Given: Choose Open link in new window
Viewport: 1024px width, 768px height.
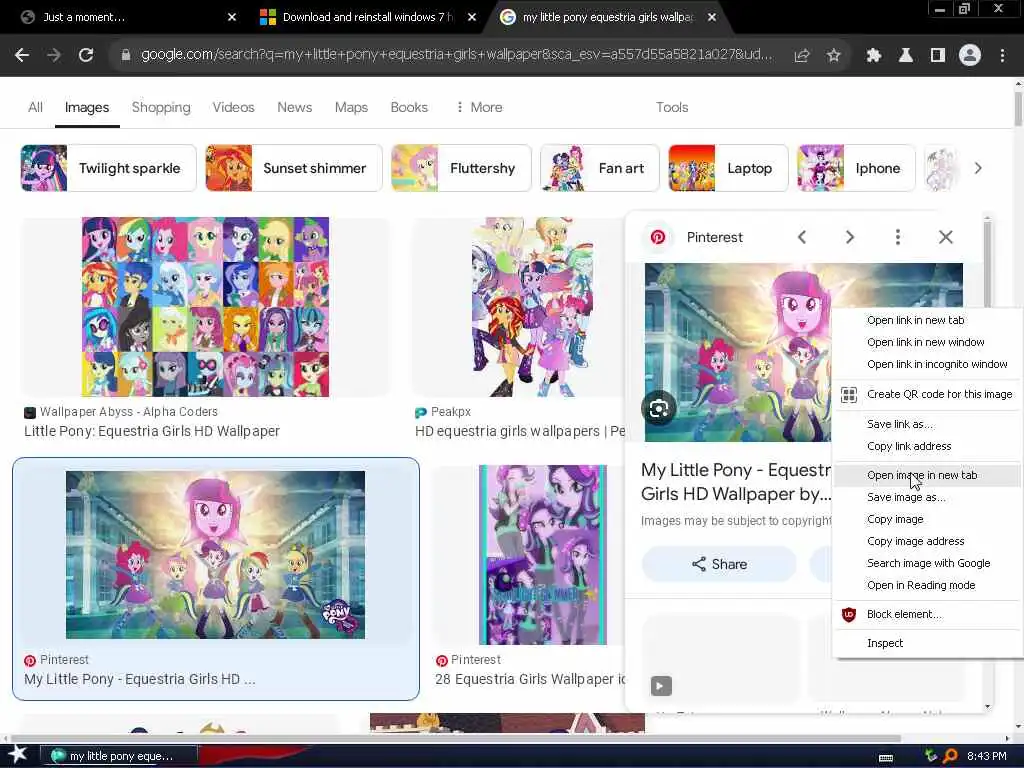Looking at the screenshot, I should coord(926,343).
